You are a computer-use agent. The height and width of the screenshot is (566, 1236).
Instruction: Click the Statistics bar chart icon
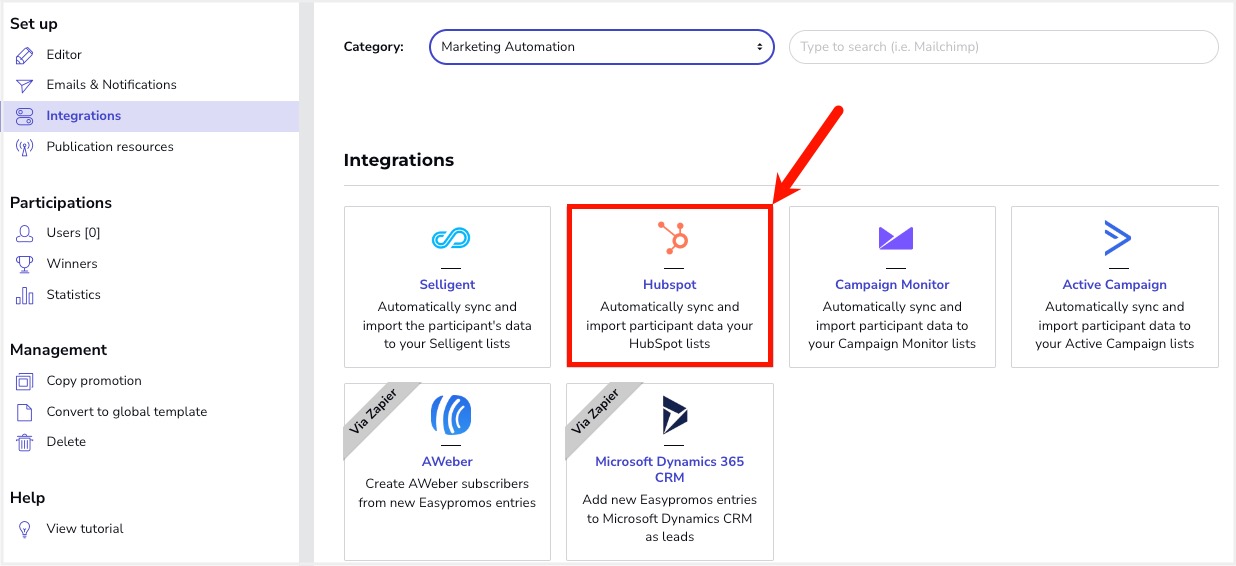(25, 295)
